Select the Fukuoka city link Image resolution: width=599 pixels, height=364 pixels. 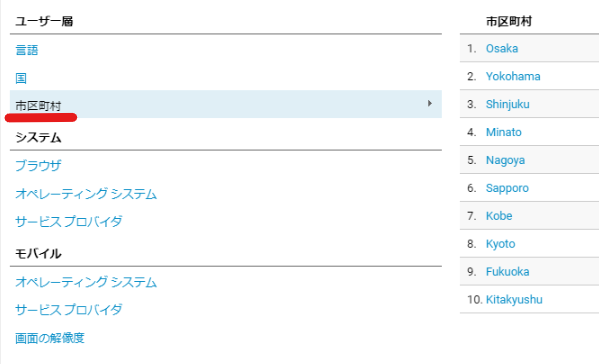click(508, 272)
